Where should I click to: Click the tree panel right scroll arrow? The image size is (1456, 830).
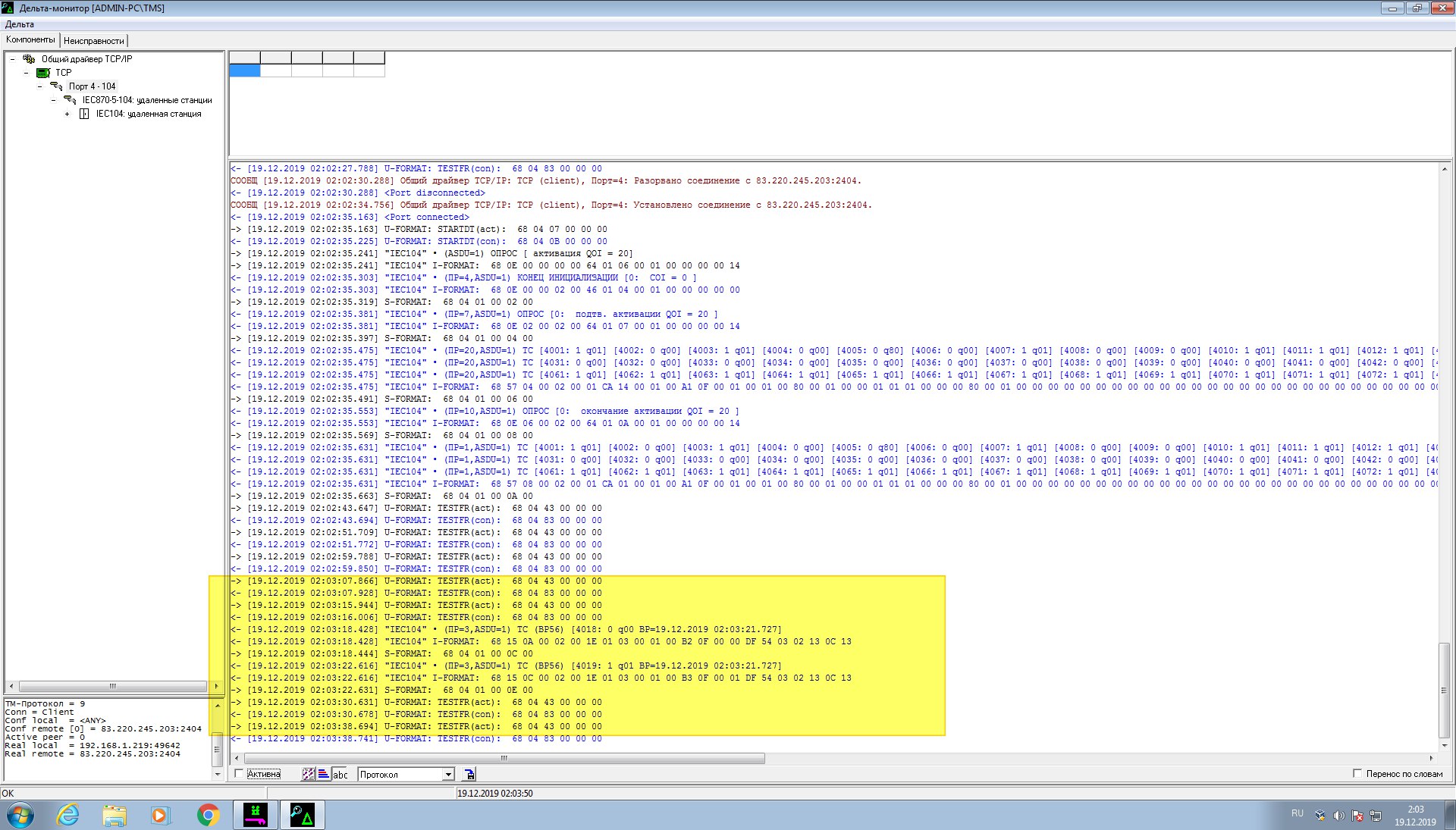tap(216, 686)
